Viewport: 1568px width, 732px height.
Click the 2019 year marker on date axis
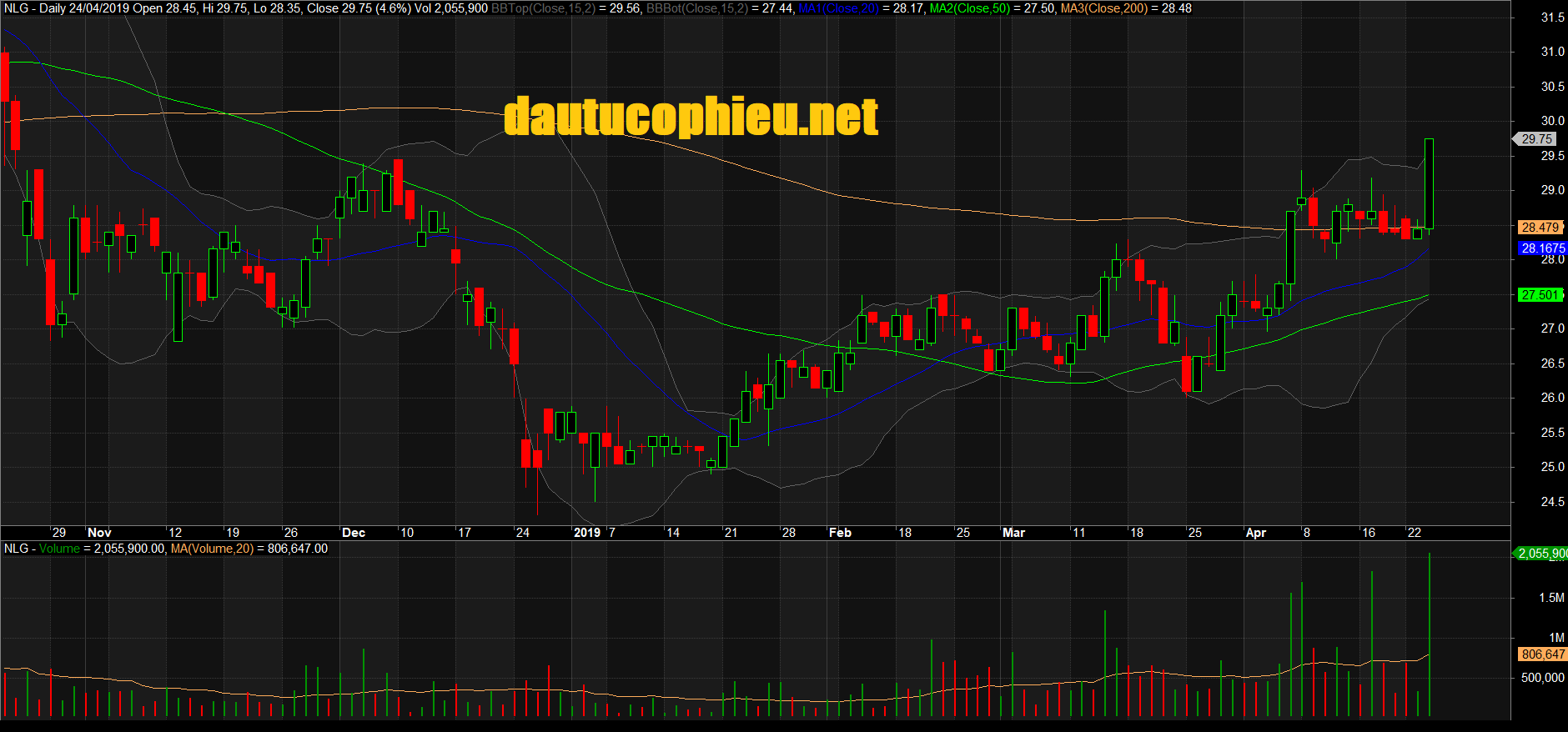(586, 533)
